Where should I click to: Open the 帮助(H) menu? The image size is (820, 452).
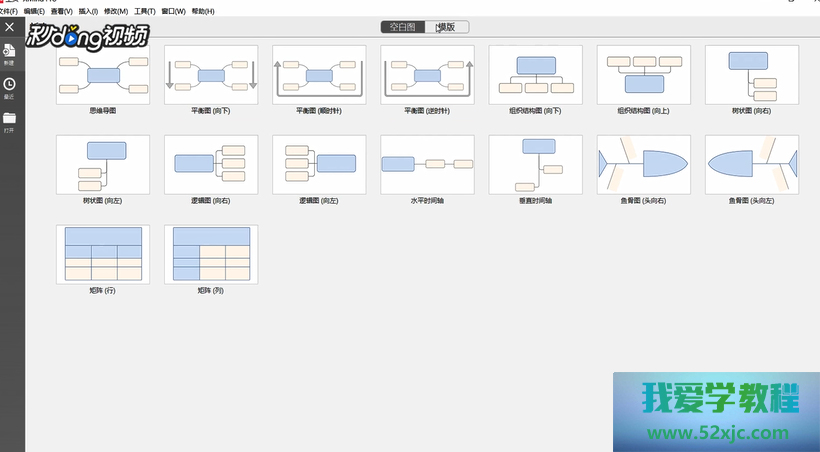tap(203, 11)
